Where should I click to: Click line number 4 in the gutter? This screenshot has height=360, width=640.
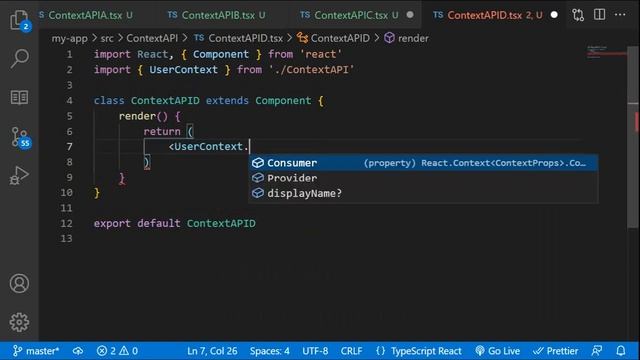[x=69, y=100]
